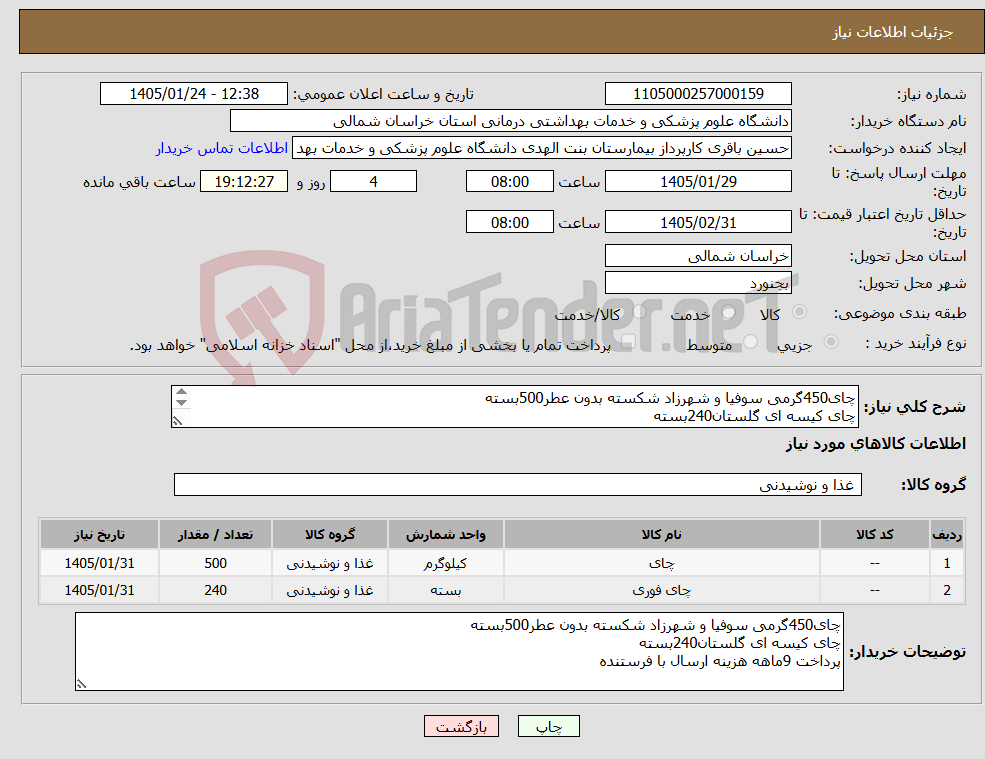Click the کد کالا column header
The height and width of the screenshot is (759, 985).
click(x=874, y=535)
